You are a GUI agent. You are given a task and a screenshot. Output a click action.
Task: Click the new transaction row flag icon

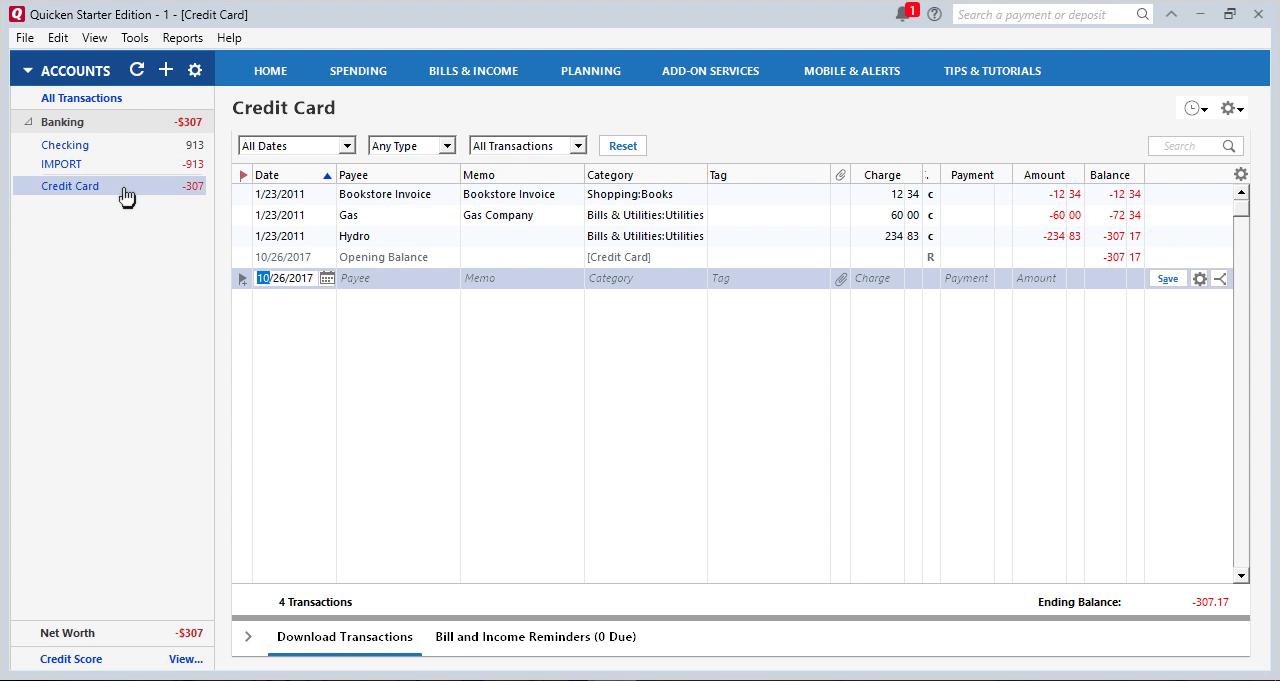(x=242, y=279)
